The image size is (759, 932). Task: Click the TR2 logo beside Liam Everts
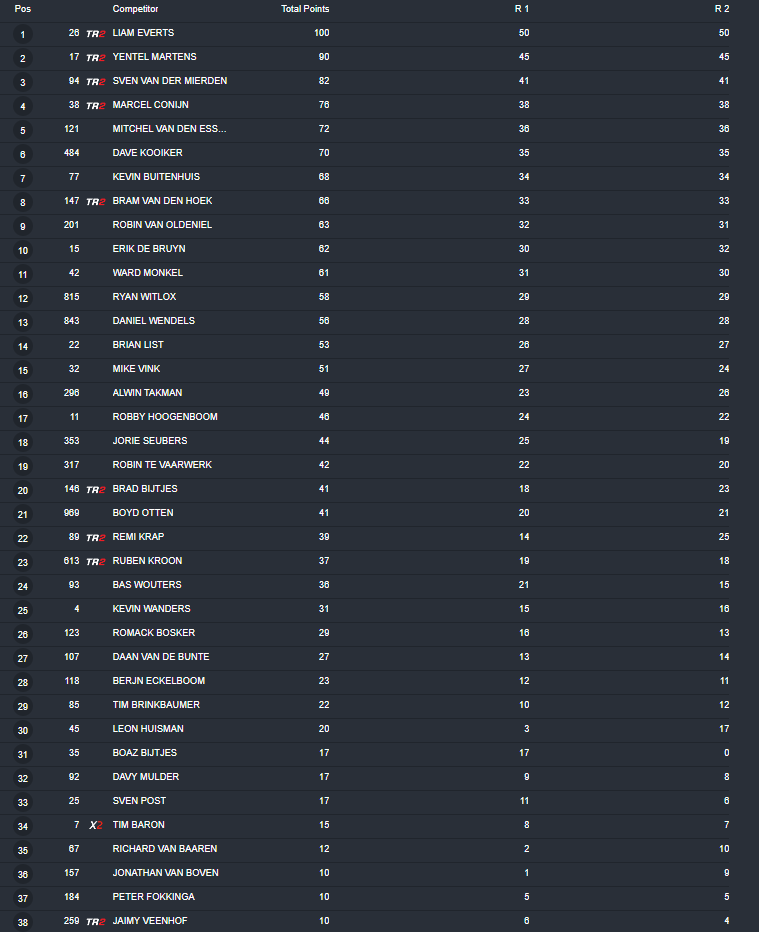tap(96, 33)
